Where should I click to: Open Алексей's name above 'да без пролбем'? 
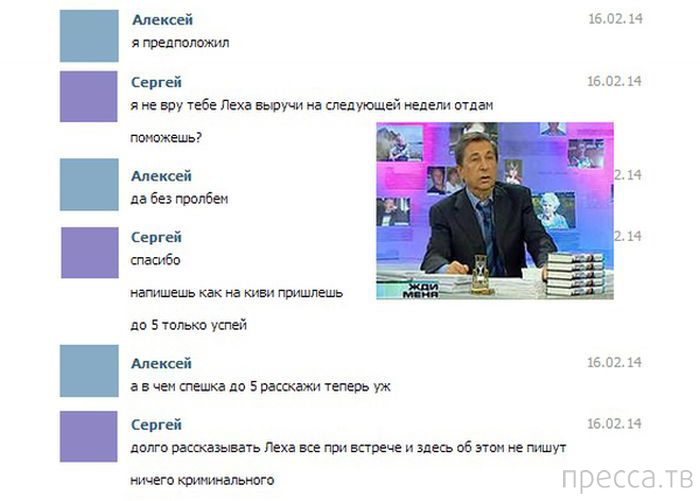pyautogui.click(x=161, y=176)
